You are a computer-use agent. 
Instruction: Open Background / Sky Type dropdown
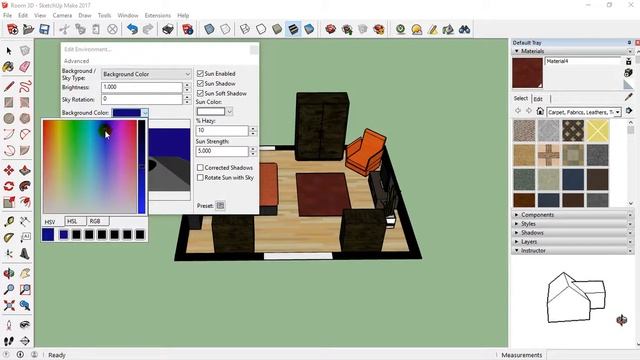click(x=146, y=74)
